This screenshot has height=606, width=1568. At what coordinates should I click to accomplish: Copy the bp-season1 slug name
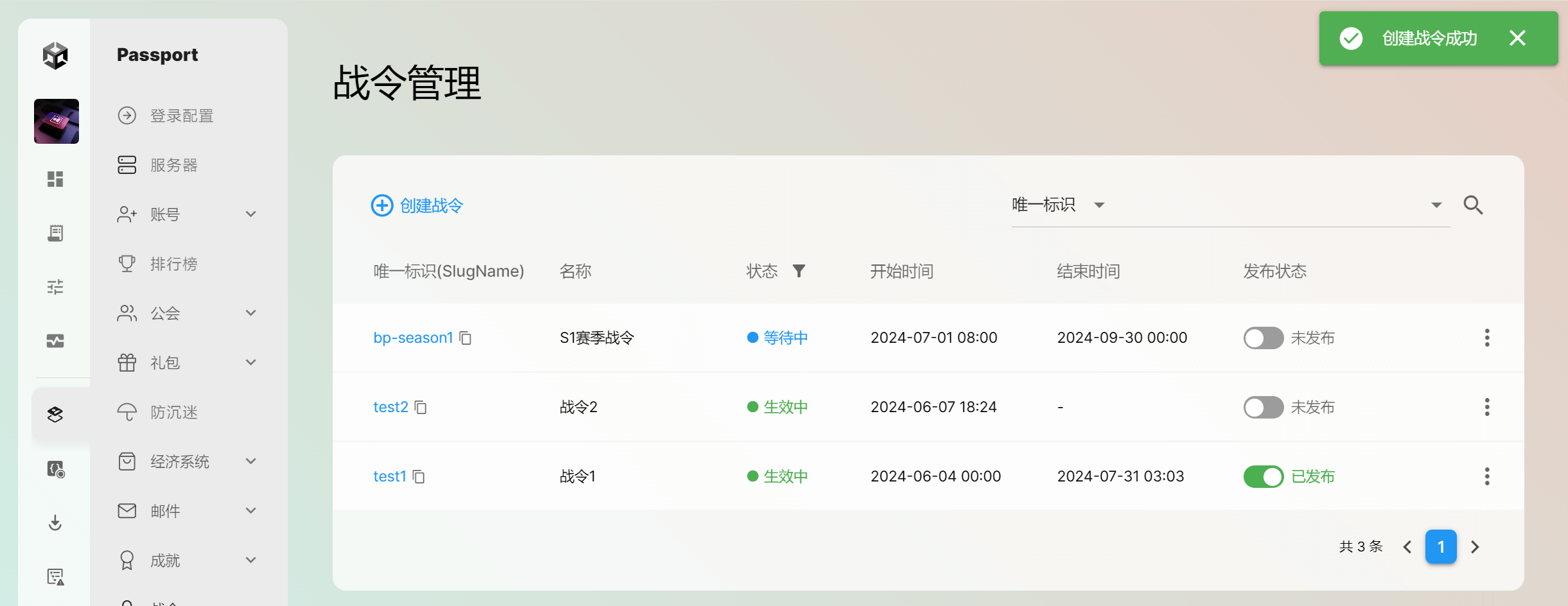pyautogui.click(x=466, y=338)
